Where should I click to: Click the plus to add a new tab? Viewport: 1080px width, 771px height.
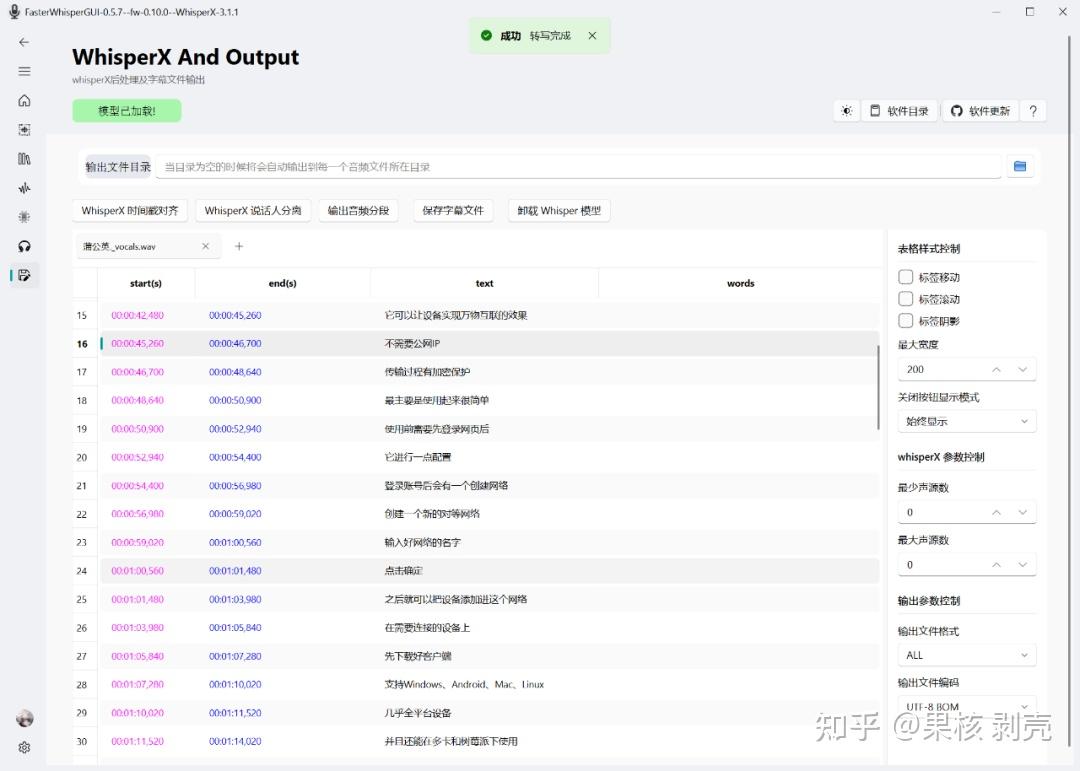238,245
